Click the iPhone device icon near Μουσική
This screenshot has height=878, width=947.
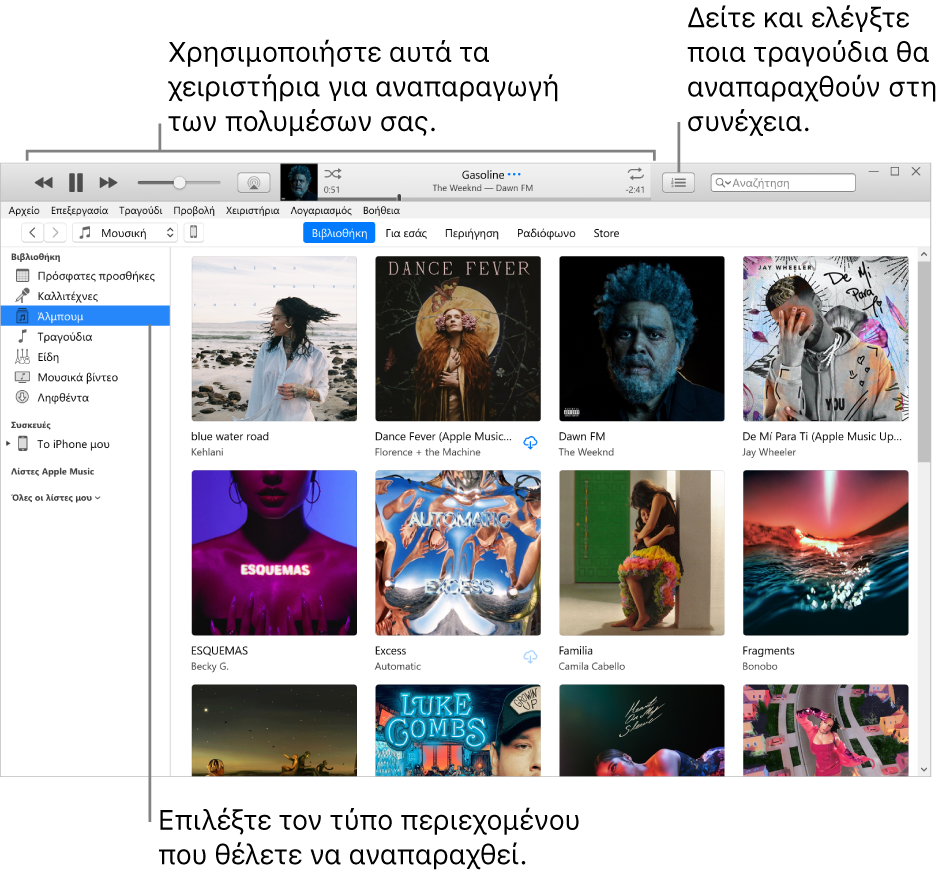point(191,232)
